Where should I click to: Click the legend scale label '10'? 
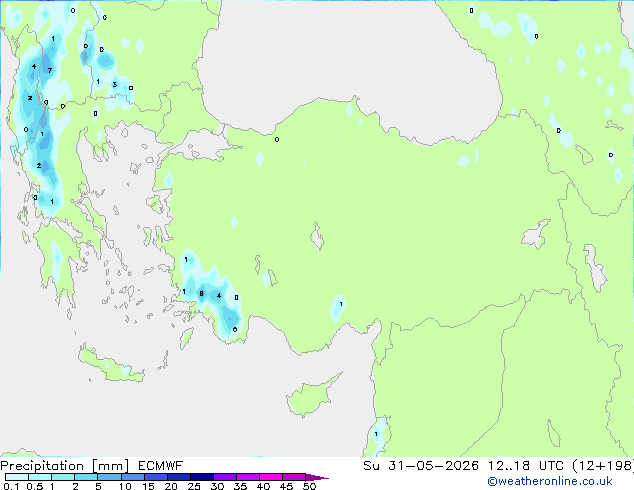point(125,486)
